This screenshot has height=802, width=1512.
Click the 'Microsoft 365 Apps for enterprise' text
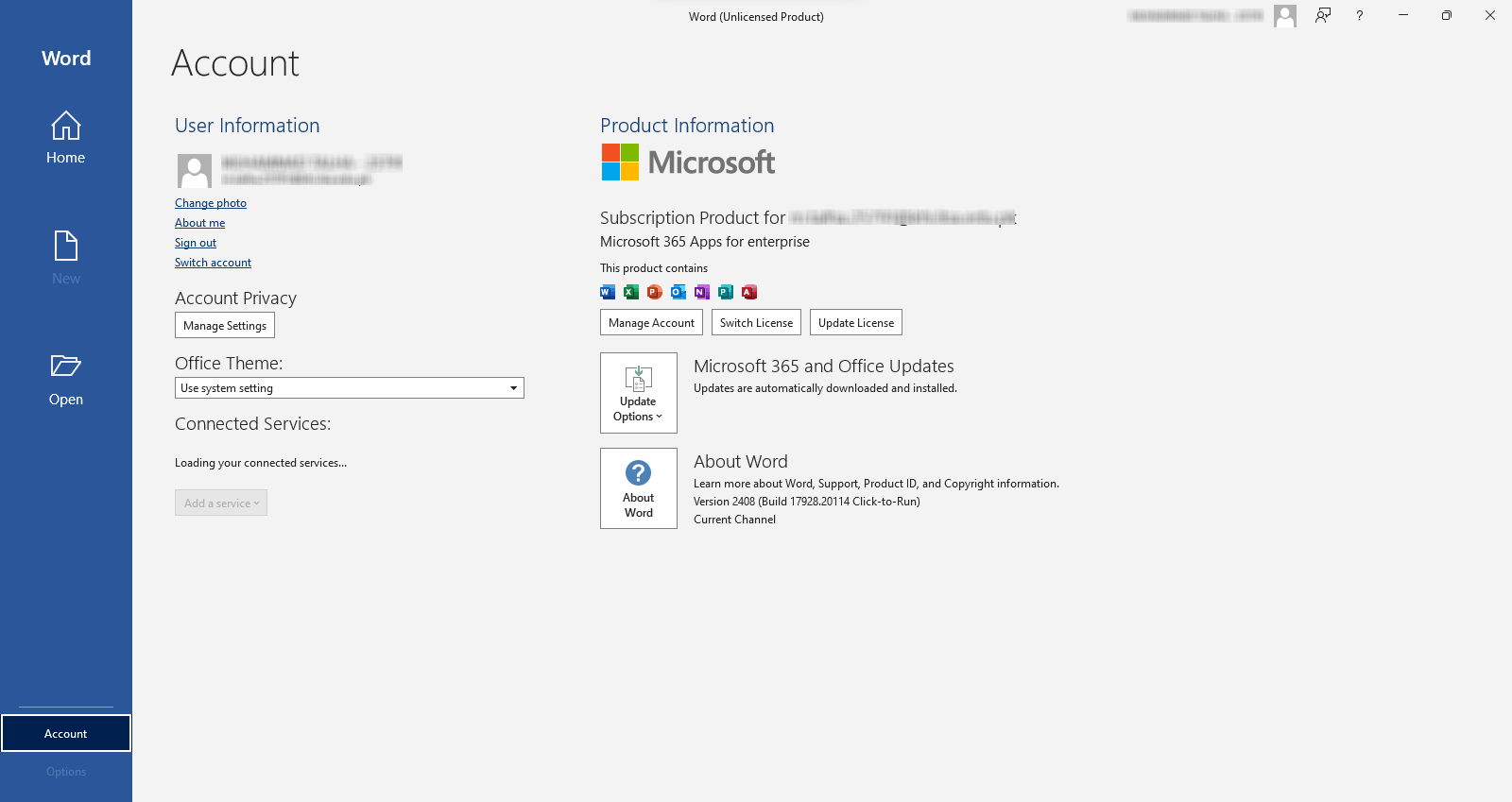705,242
